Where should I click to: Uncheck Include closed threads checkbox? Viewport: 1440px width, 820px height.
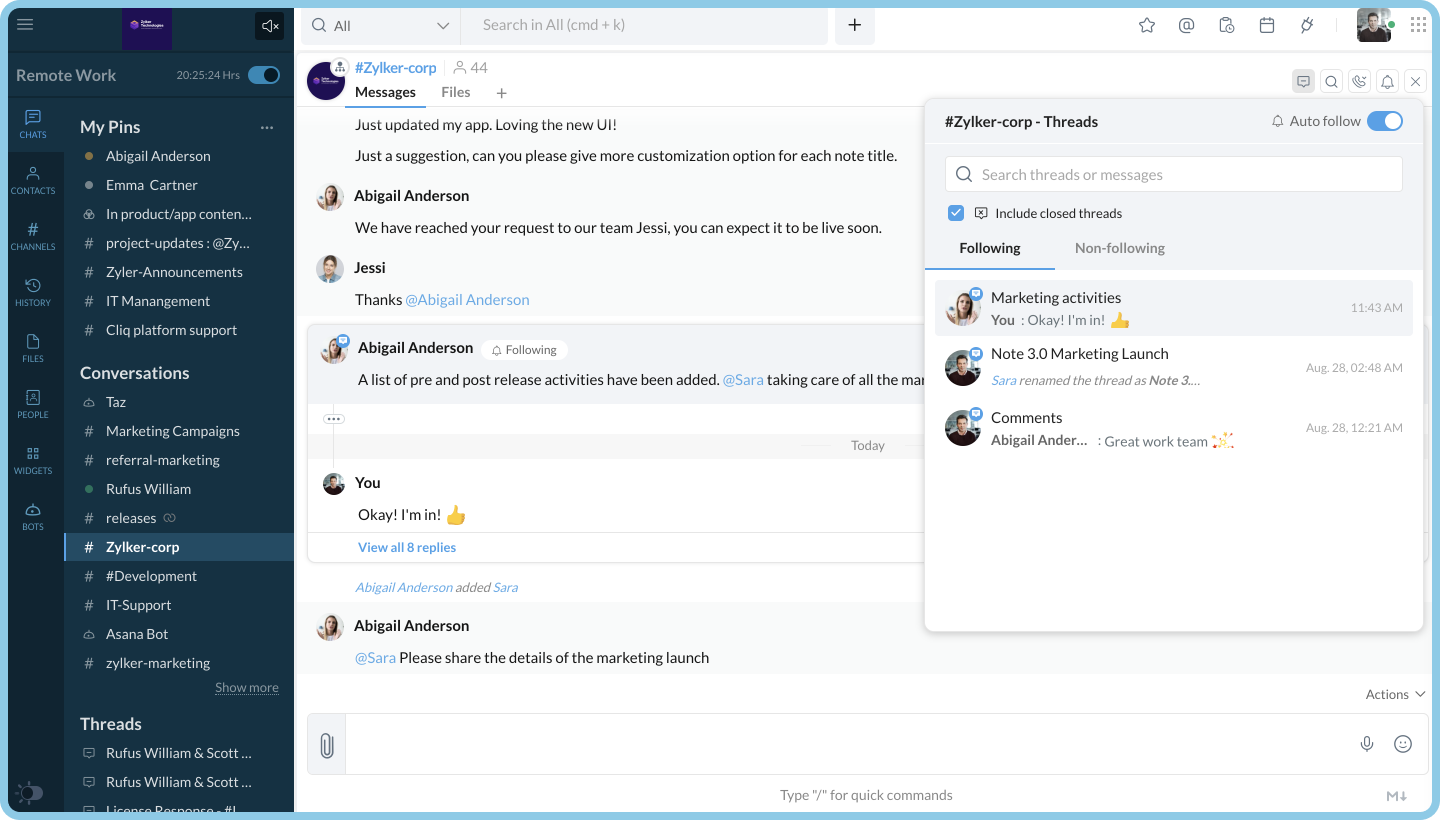[956, 213]
